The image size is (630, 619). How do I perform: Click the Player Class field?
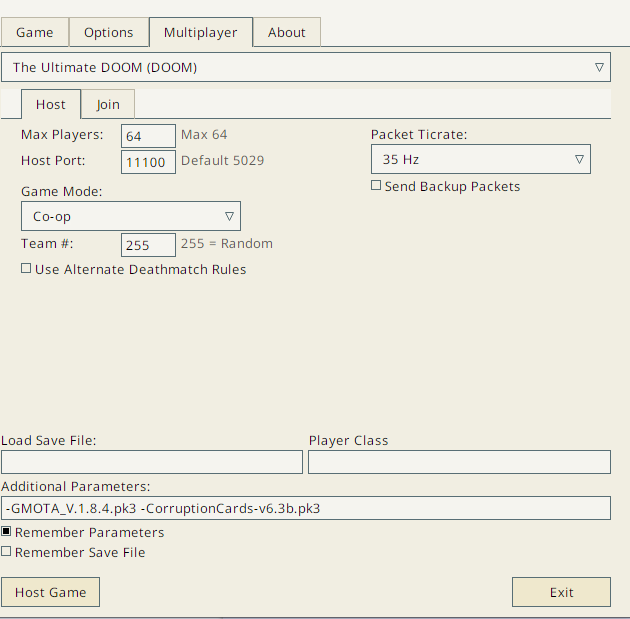[x=459, y=462]
